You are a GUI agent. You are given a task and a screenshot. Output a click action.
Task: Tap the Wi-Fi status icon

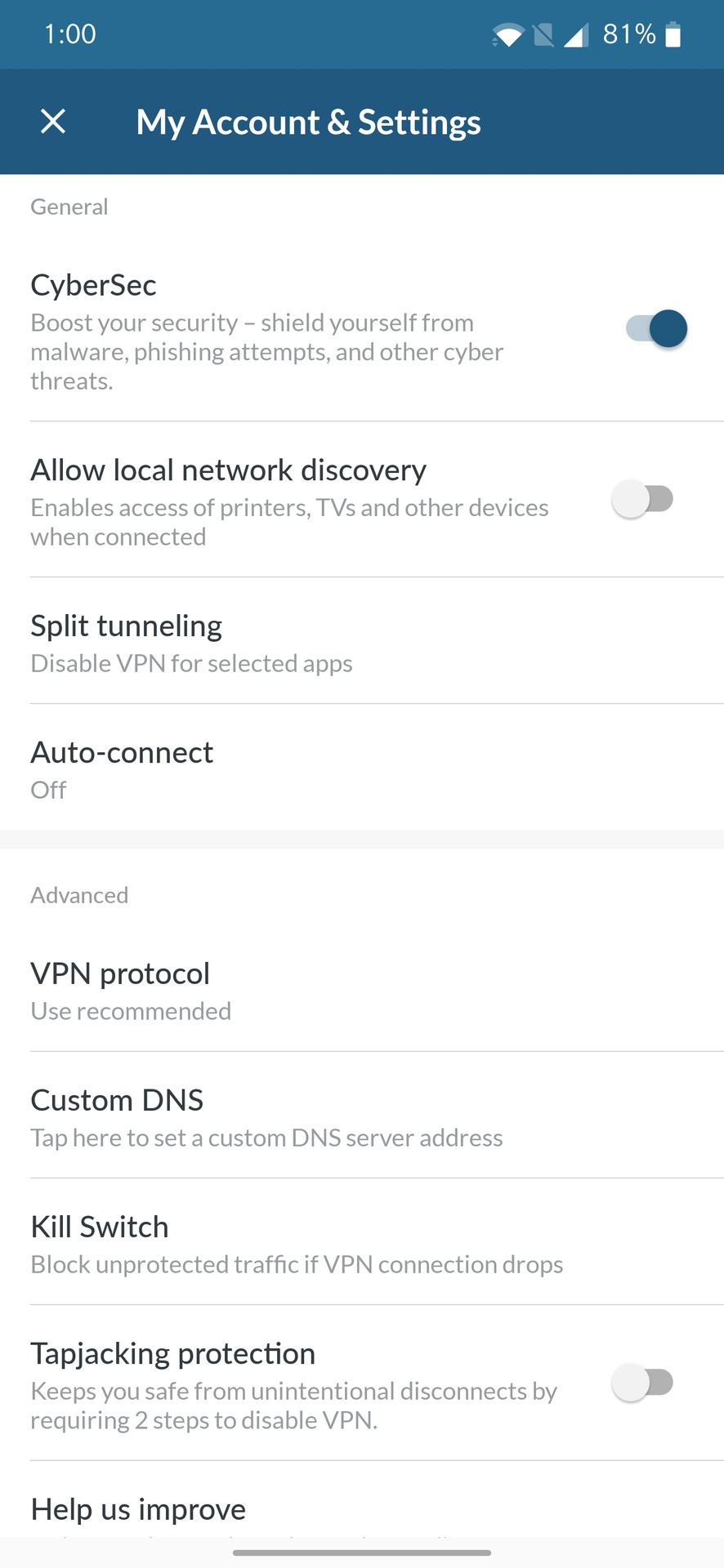[507, 35]
